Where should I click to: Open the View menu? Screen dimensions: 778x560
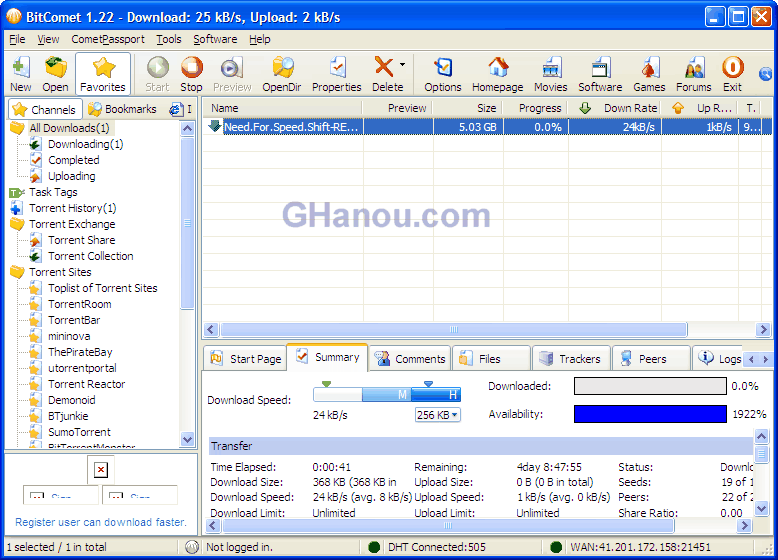pyautogui.click(x=48, y=39)
